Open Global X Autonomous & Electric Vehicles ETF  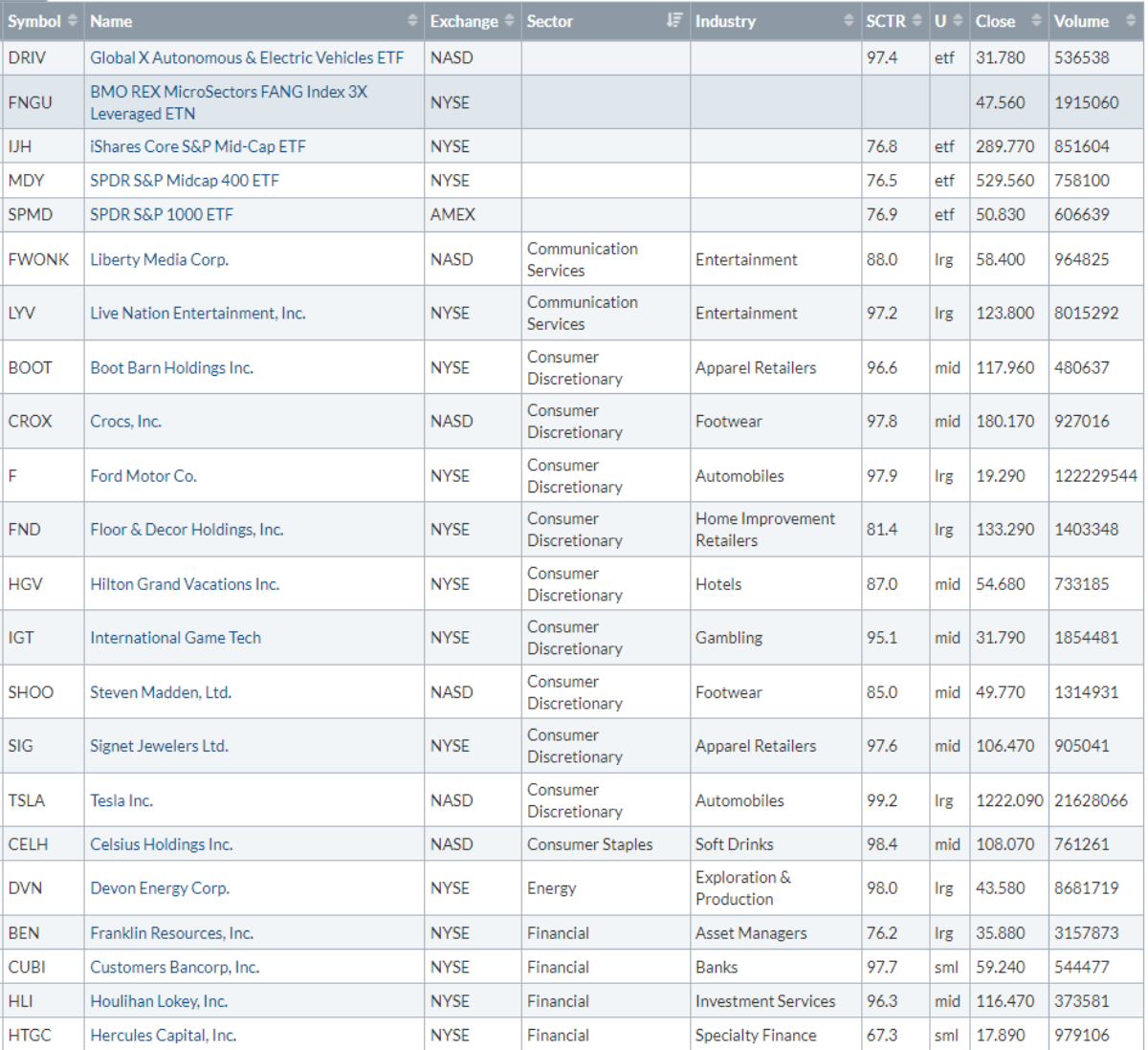pos(247,57)
